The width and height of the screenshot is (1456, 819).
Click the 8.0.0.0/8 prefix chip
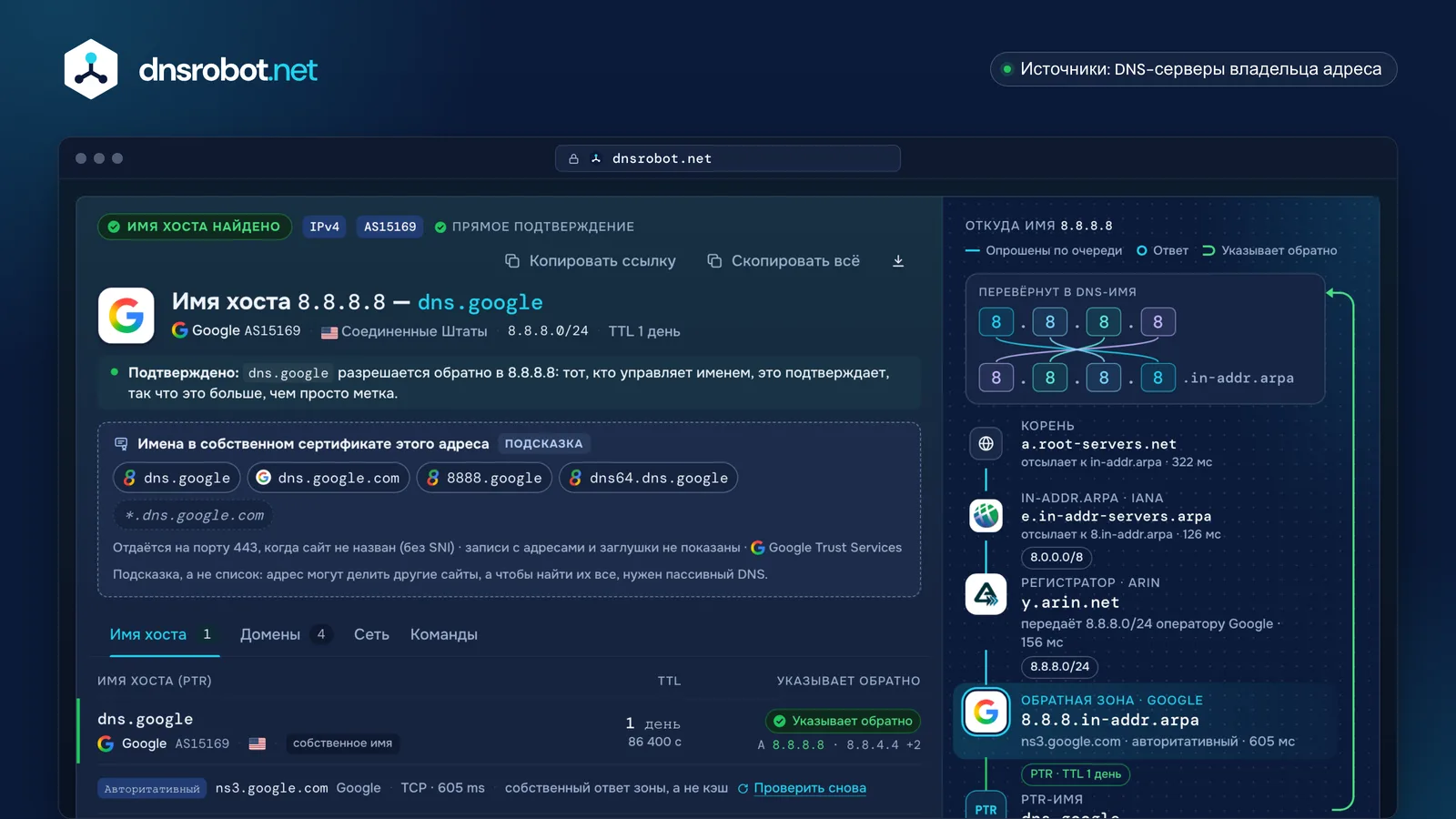pyautogui.click(x=1057, y=557)
